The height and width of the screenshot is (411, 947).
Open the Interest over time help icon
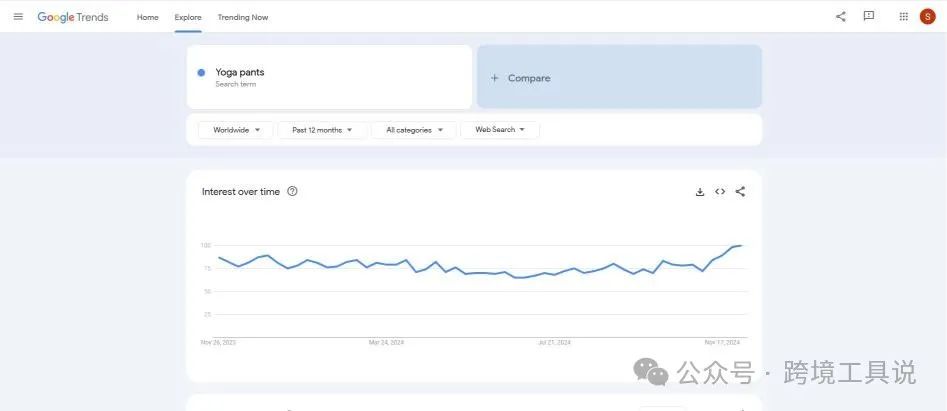292,192
